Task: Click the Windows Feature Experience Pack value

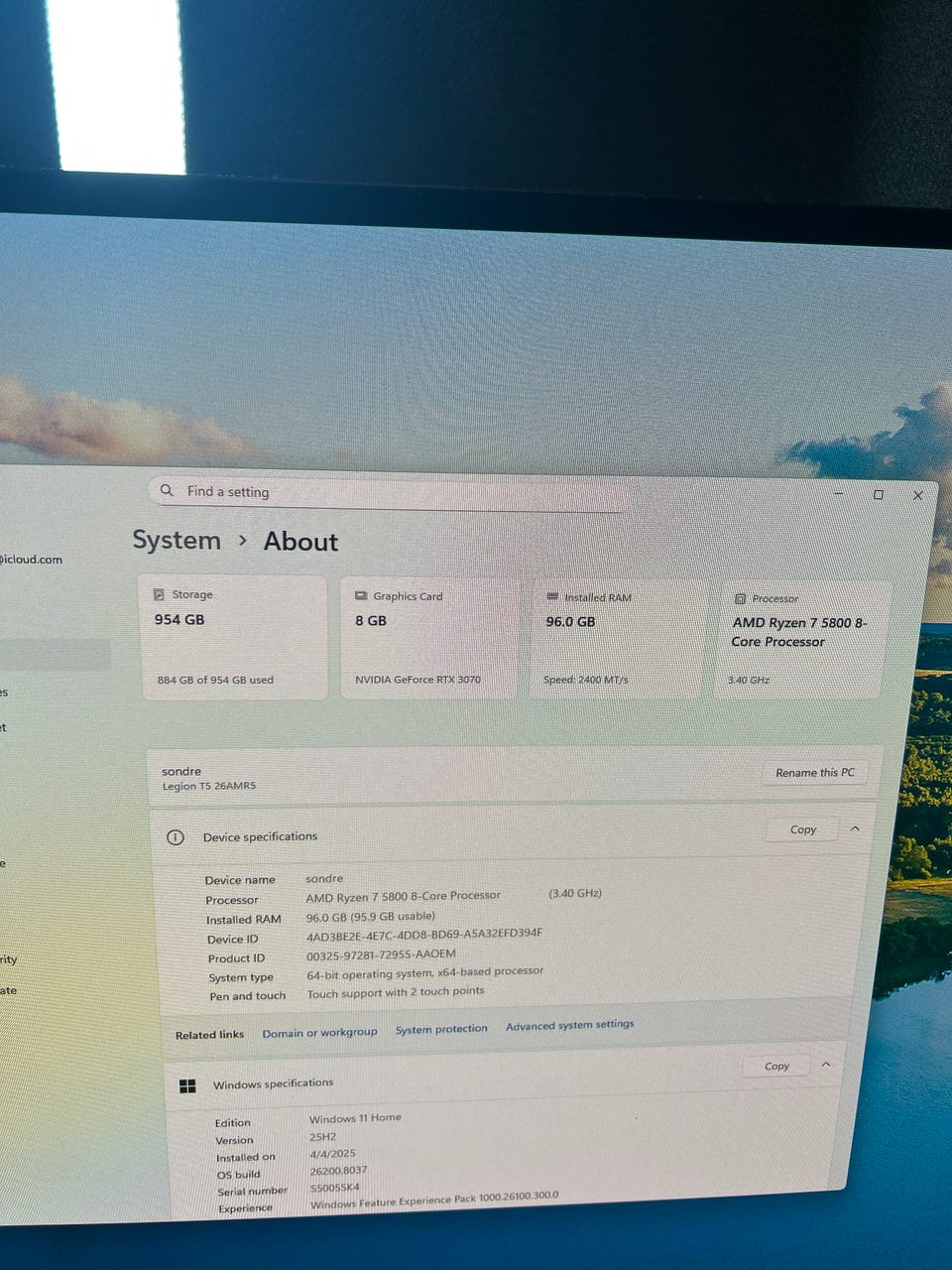Action: [434, 1200]
